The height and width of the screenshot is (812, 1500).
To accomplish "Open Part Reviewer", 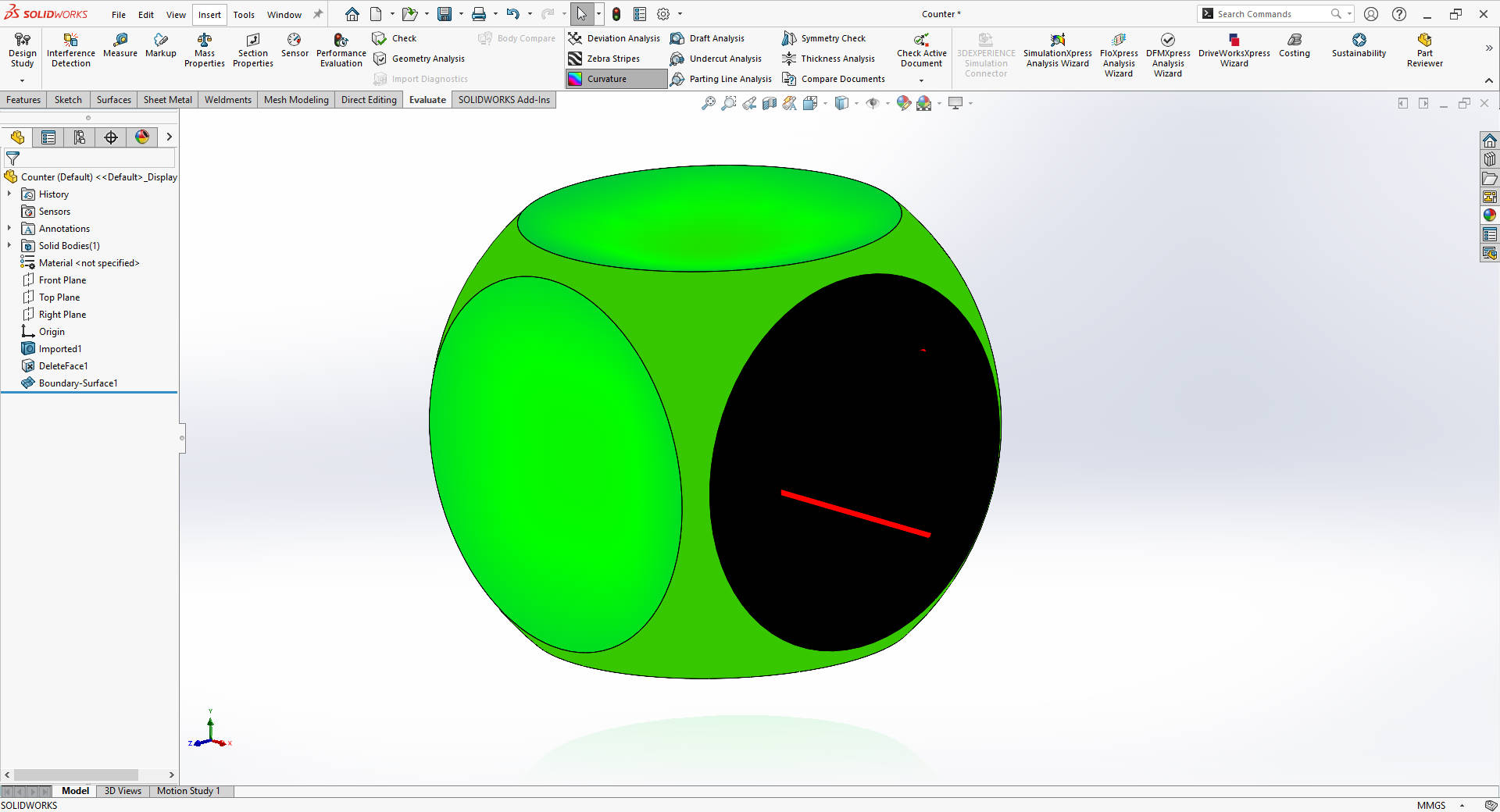I will point(1423,49).
